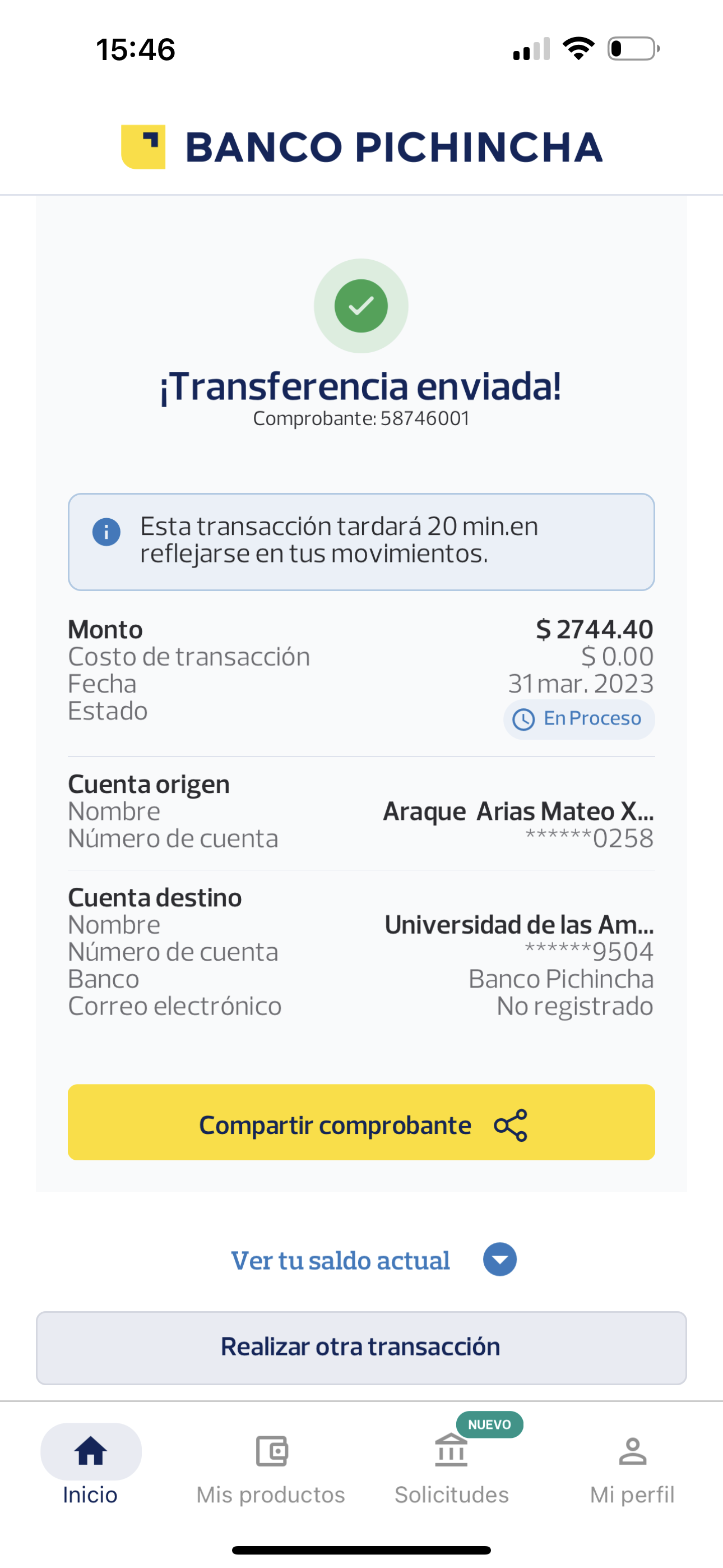Image resolution: width=723 pixels, height=1568 pixels.
Task: Click the clock icon beside En Proceso
Action: click(x=523, y=720)
